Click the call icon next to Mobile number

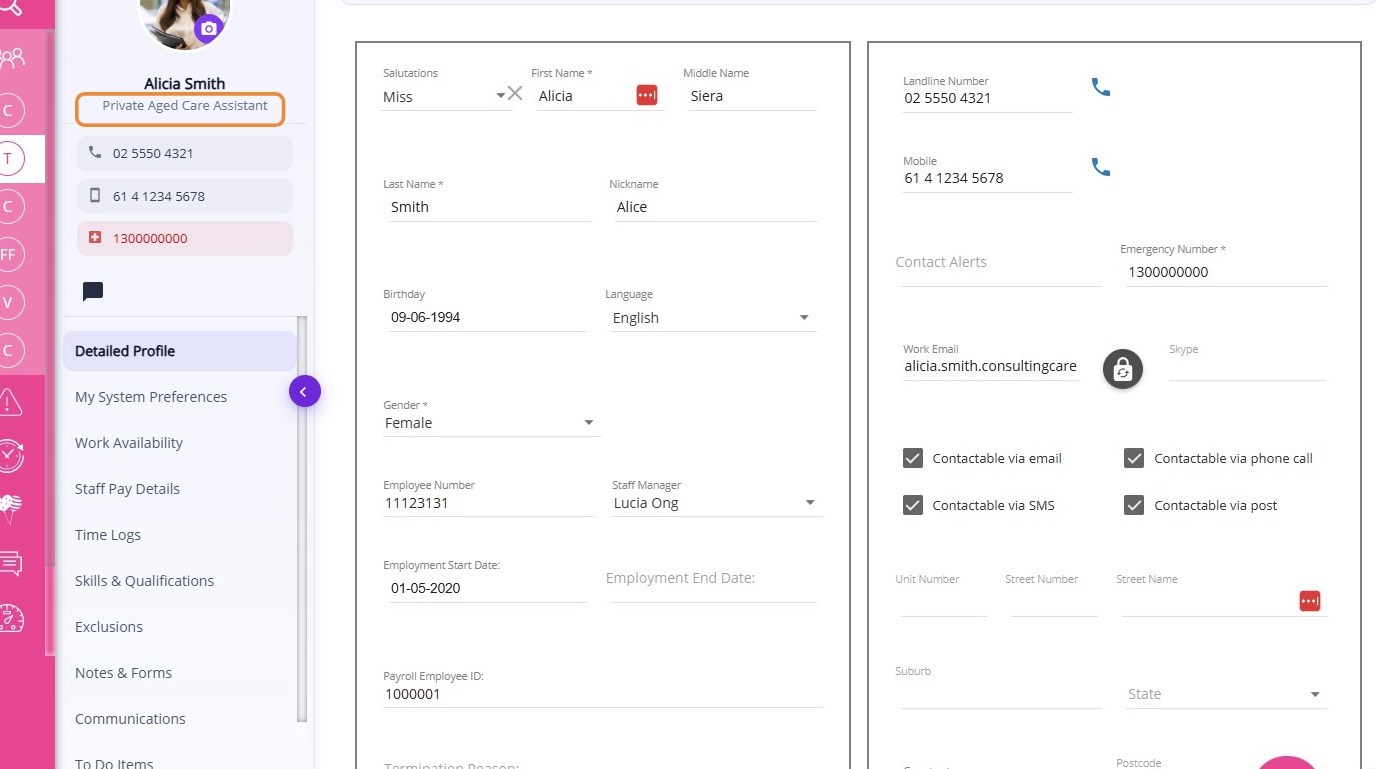pyautogui.click(x=1101, y=167)
